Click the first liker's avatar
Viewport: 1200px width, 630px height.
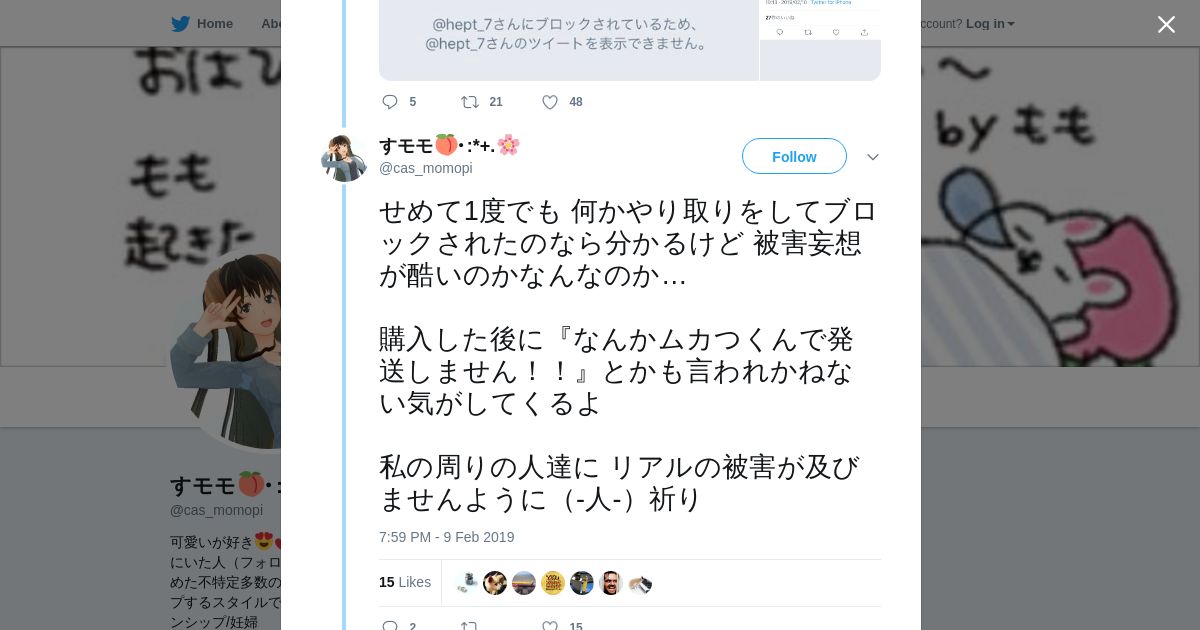(466, 583)
